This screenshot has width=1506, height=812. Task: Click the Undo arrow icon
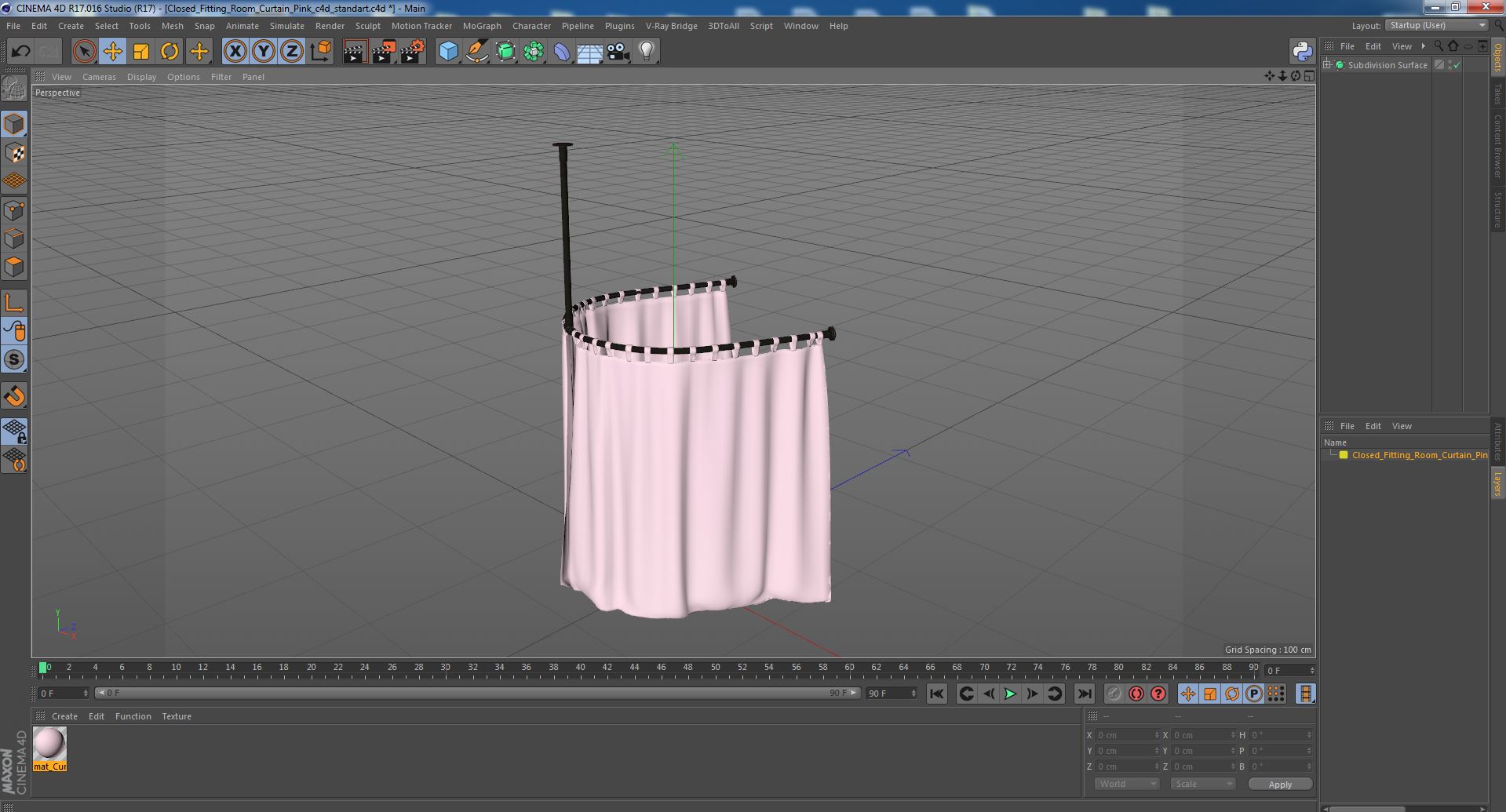[20, 52]
